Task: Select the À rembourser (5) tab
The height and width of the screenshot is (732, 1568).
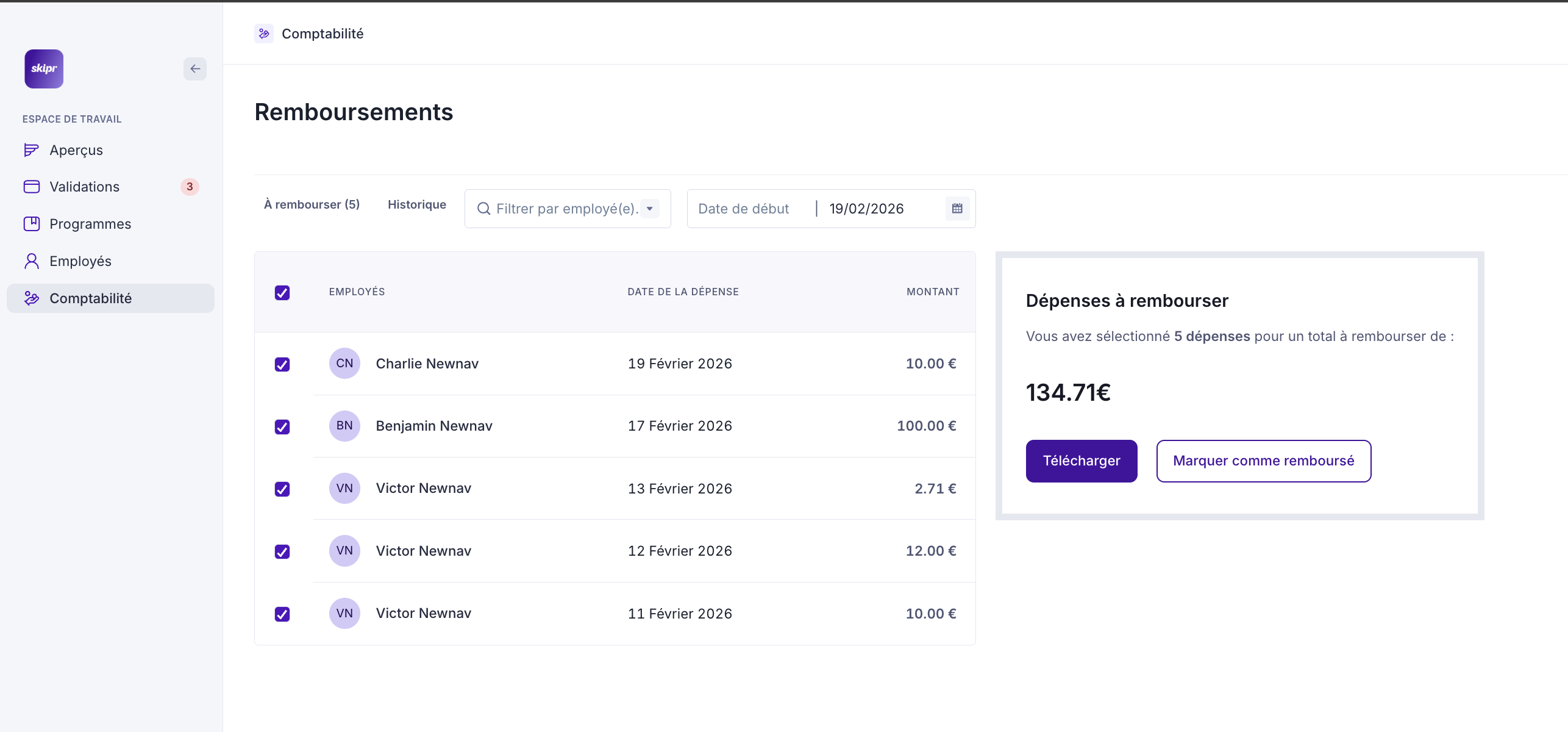Action: [312, 204]
